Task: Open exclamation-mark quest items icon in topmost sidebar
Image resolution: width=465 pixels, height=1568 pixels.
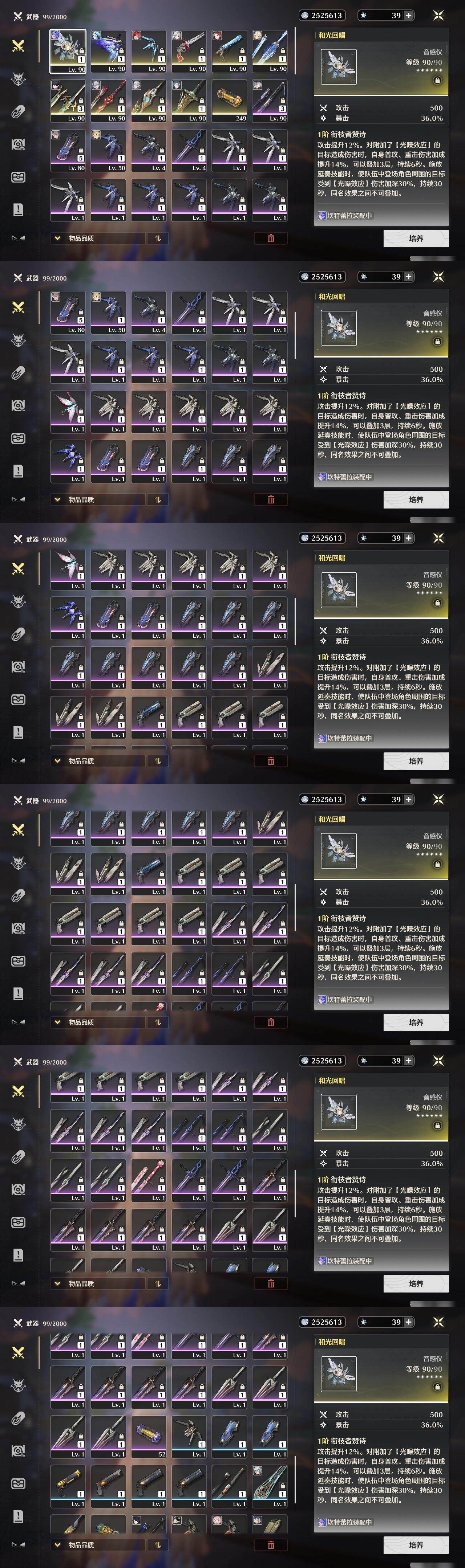Action: pos(18,209)
